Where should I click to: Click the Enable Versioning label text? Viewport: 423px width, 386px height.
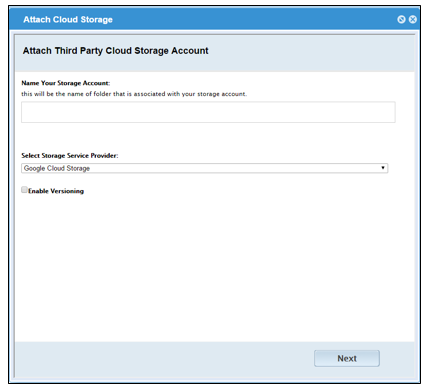pyautogui.click(x=56, y=191)
